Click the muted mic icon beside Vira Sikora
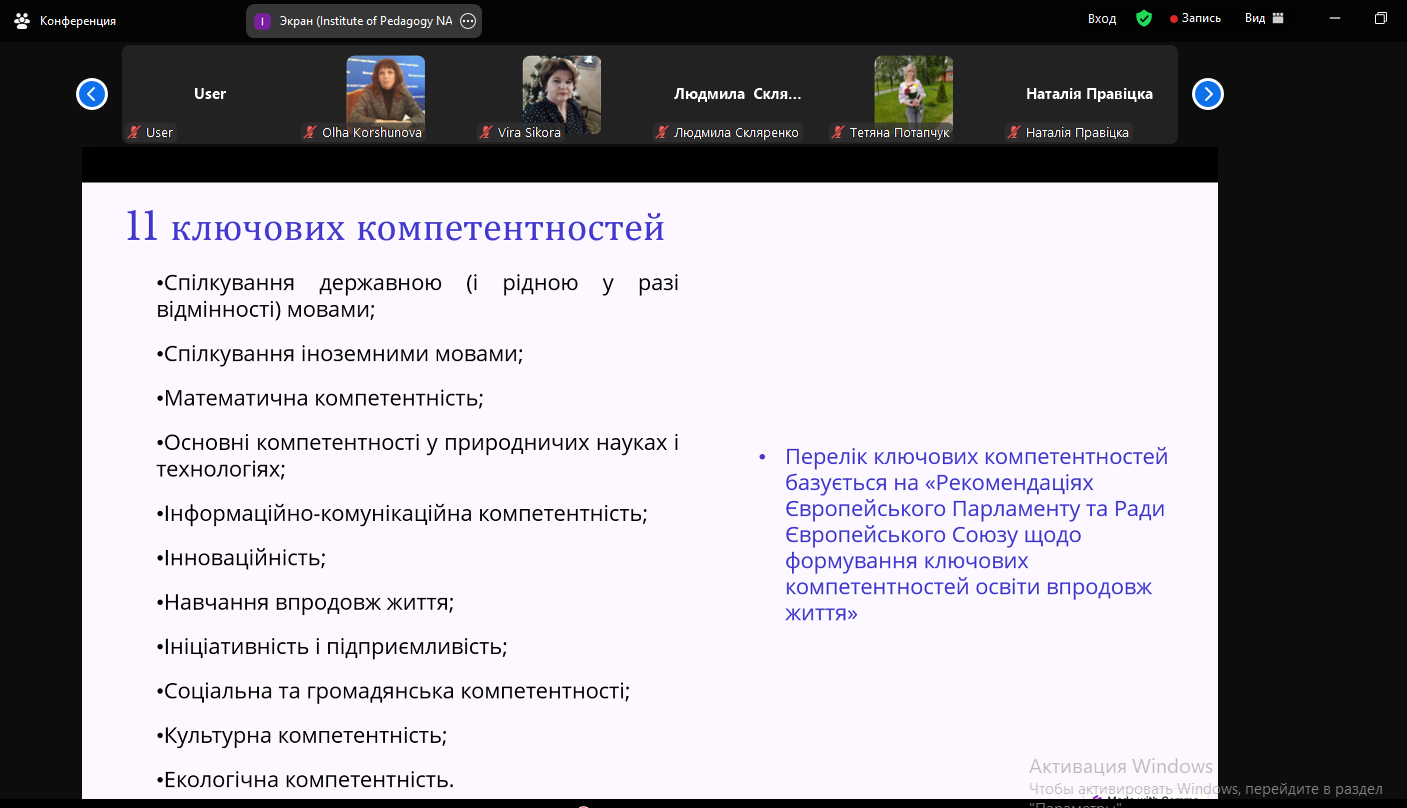Viewport: 1407px width, 808px height. pyautogui.click(x=486, y=132)
